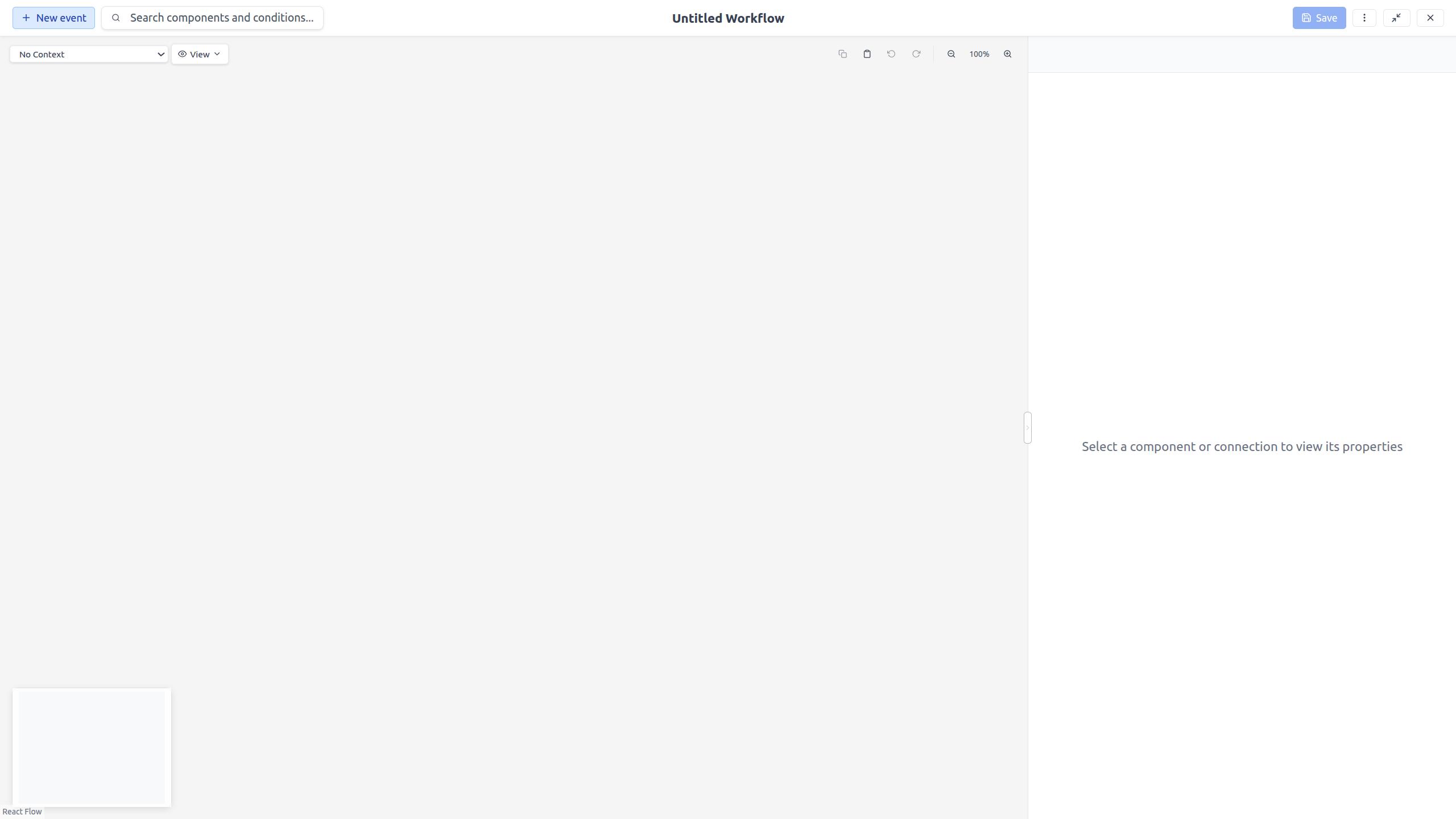Click the Untitled Workflow title
Screen dimensions: 1456x819
(727, 18)
